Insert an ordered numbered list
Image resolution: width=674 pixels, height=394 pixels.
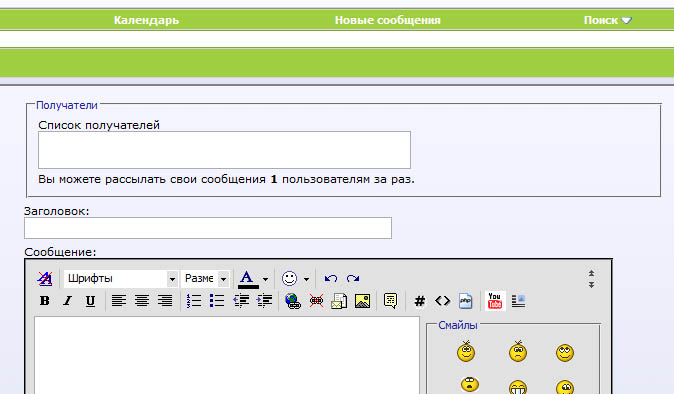pos(194,301)
